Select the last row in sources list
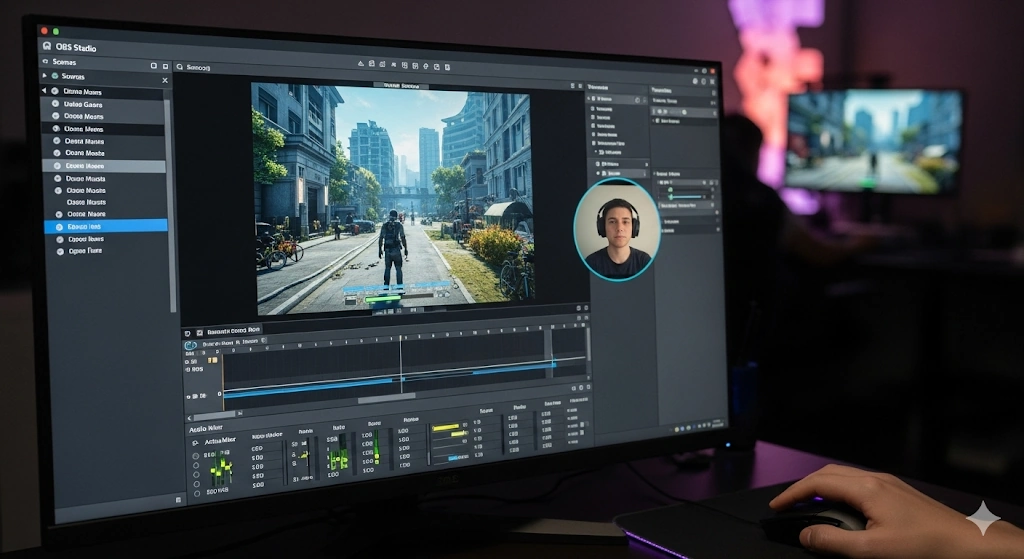 point(108,251)
